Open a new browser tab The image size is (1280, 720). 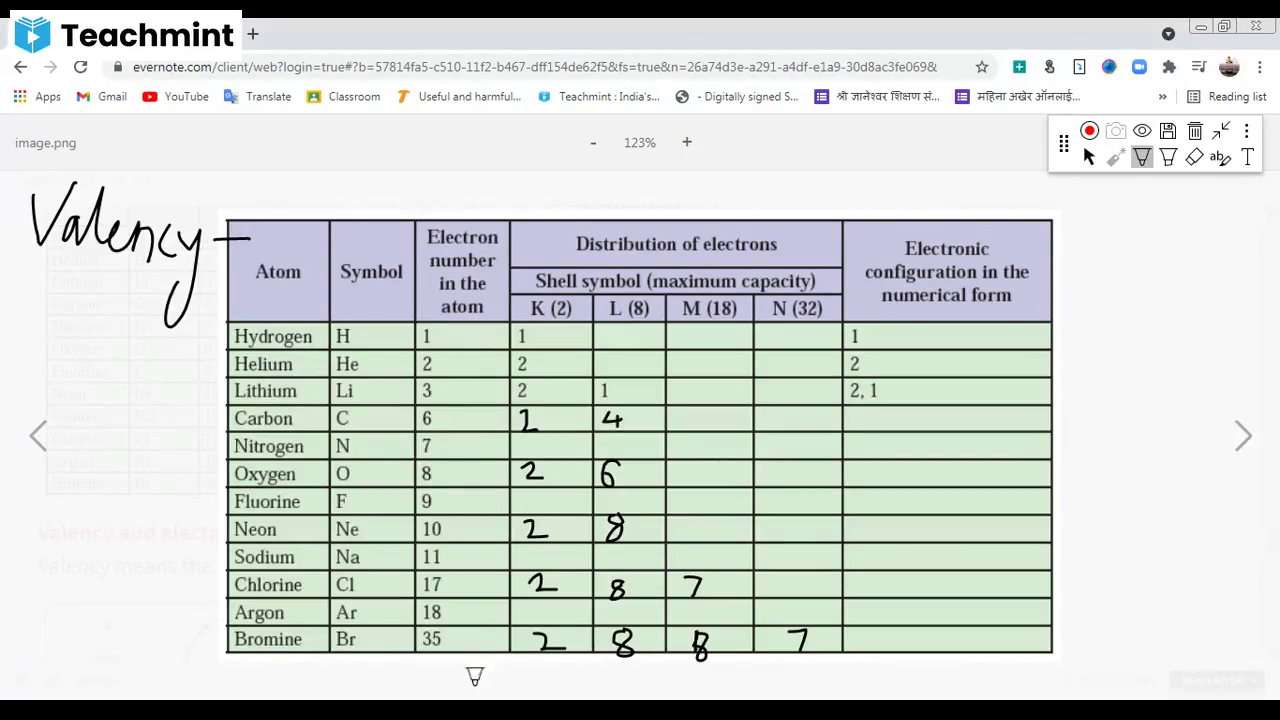[x=252, y=34]
